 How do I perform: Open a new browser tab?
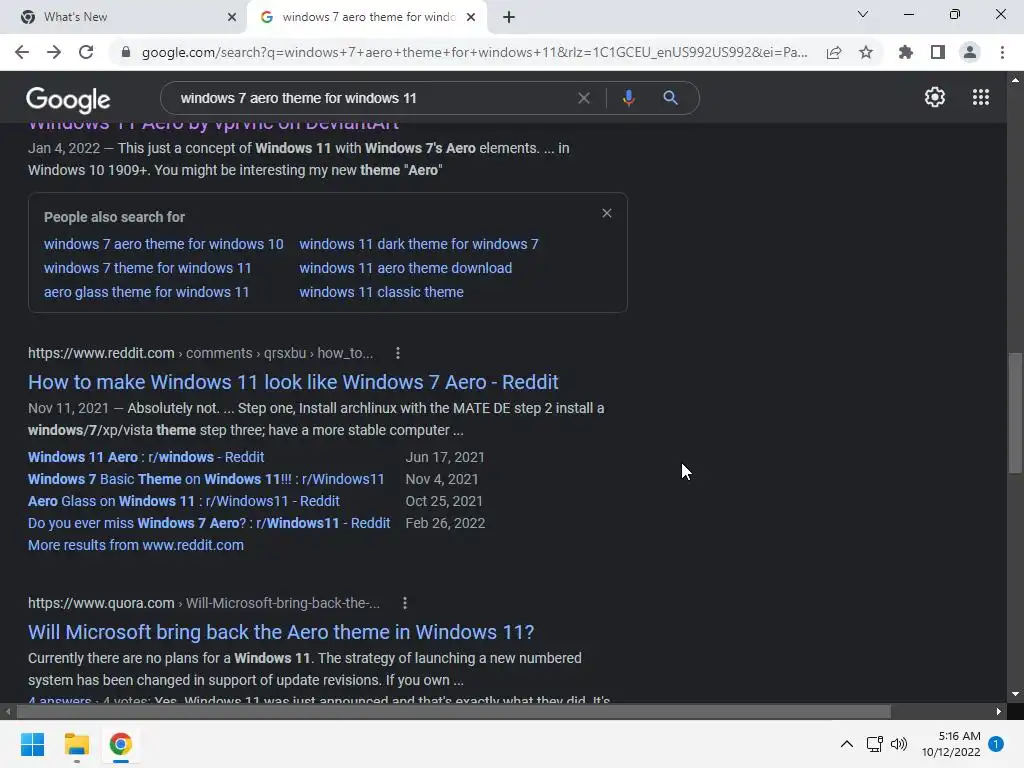tap(509, 17)
